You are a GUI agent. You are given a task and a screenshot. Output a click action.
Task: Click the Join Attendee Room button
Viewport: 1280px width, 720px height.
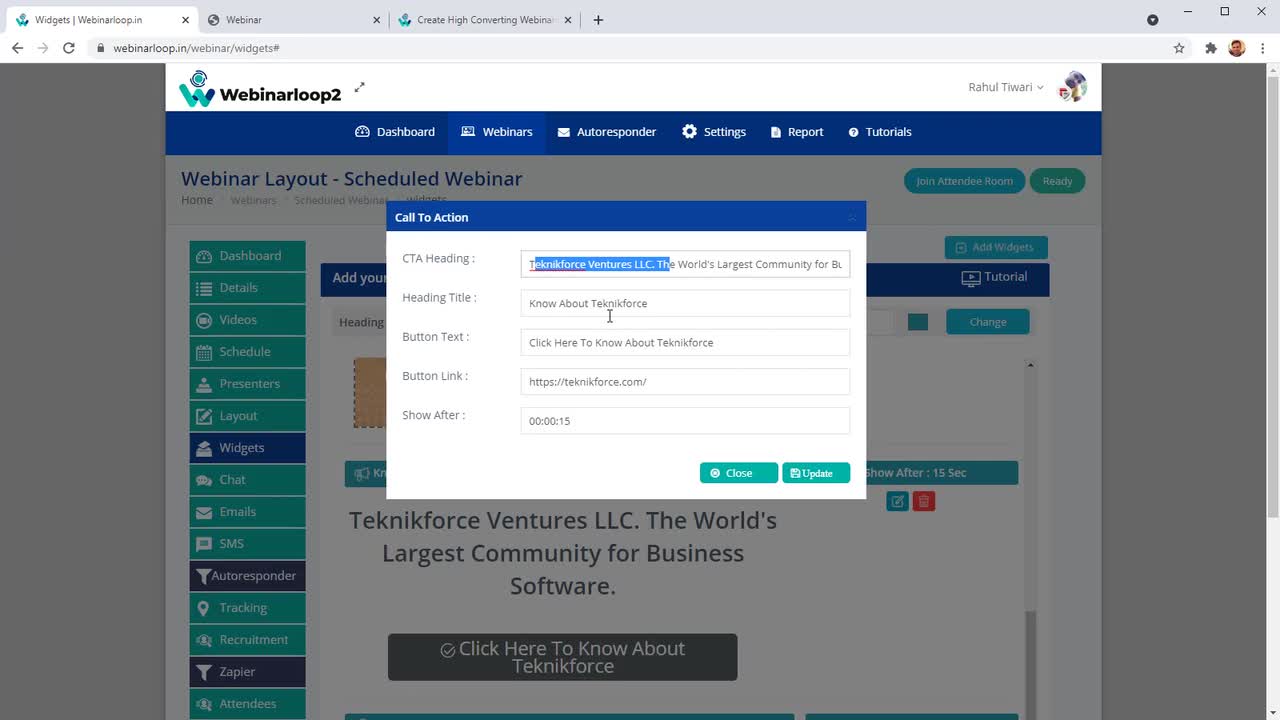click(x=964, y=181)
